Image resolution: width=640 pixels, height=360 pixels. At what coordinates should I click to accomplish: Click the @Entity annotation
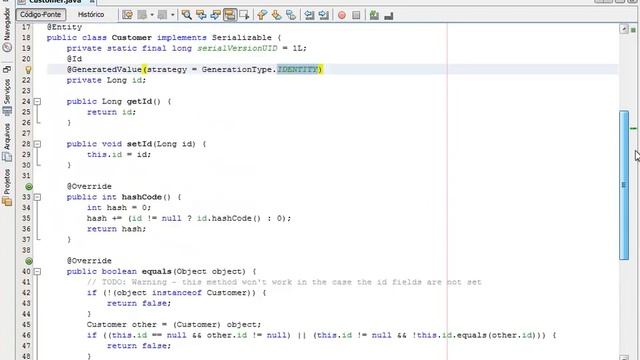coord(64,27)
